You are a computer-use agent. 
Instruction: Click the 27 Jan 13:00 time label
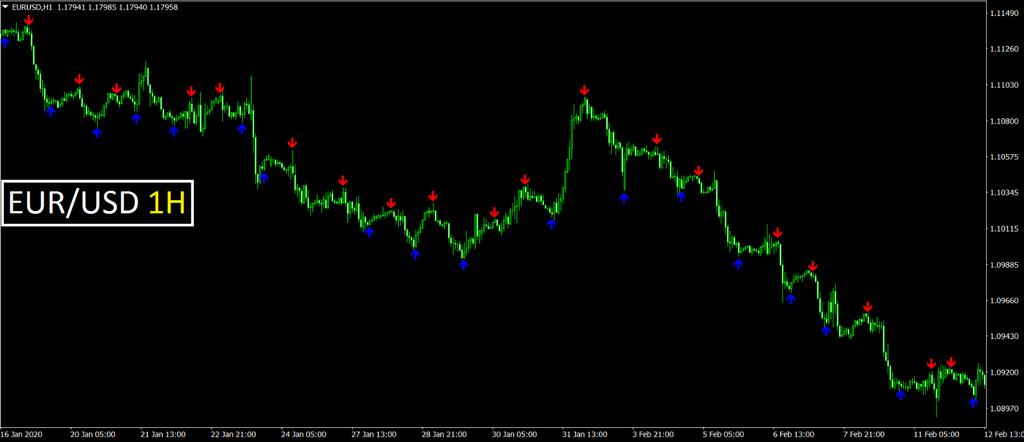click(374, 434)
